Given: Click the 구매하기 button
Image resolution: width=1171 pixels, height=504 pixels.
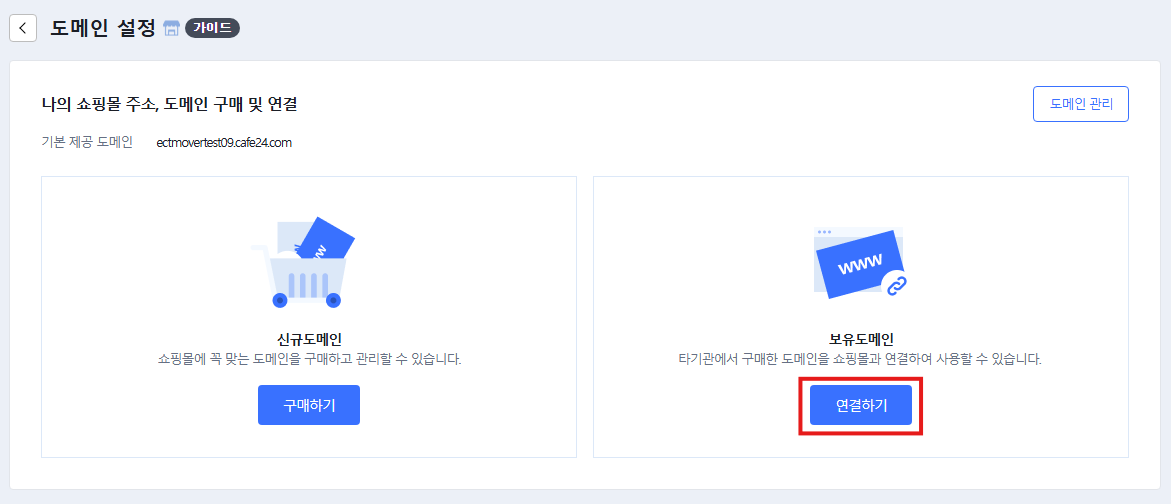Looking at the screenshot, I should pos(309,405).
